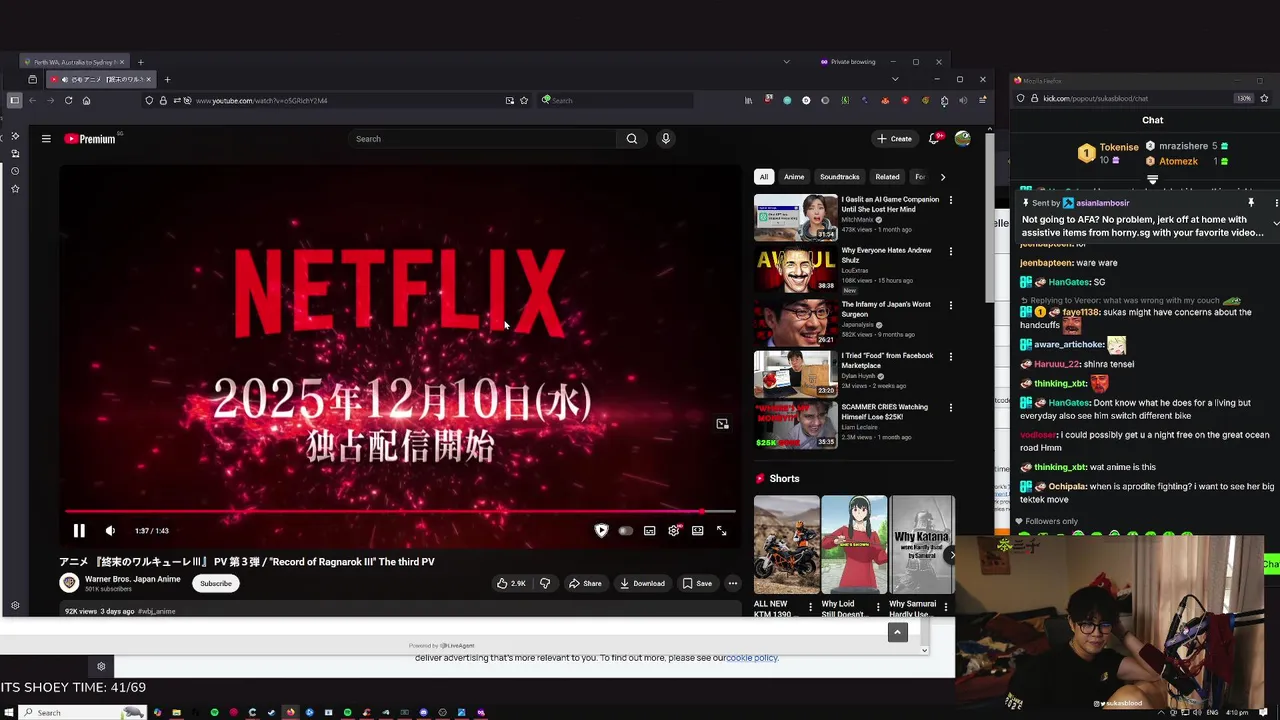Unpin the pinned chat message

(x=1250, y=203)
